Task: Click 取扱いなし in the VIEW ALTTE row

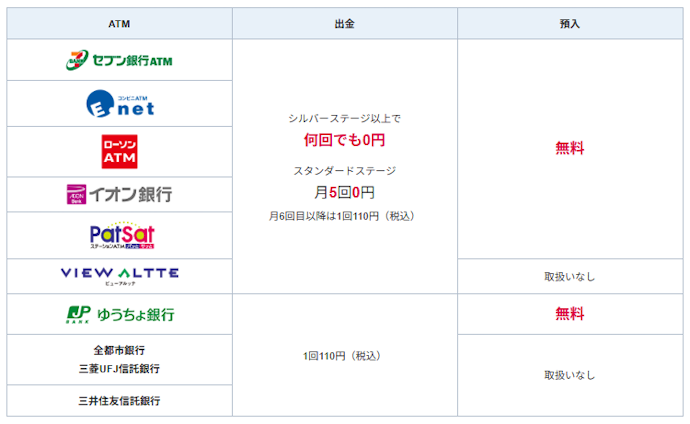Action: (570, 277)
